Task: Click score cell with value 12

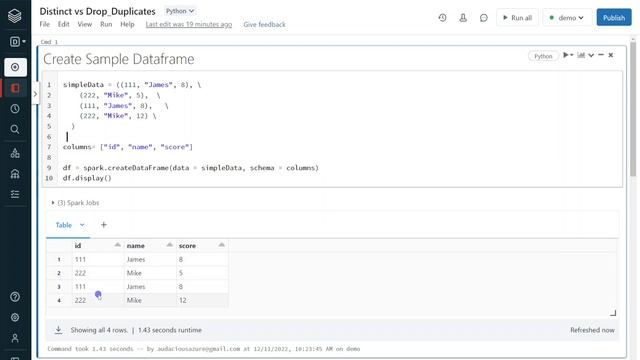Action: coord(202,300)
